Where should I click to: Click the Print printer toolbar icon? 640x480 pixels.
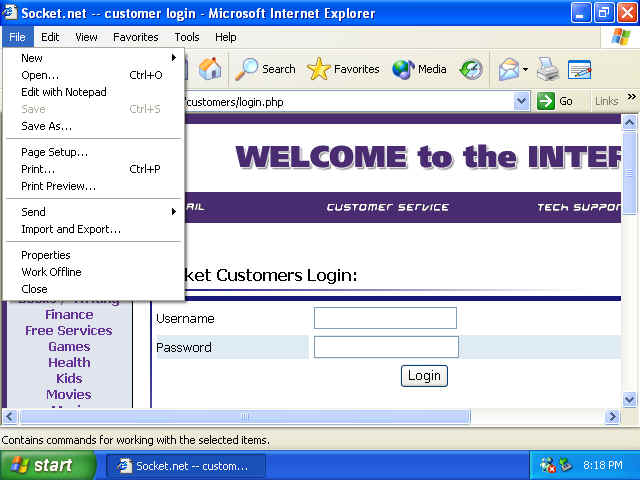coord(548,69)
